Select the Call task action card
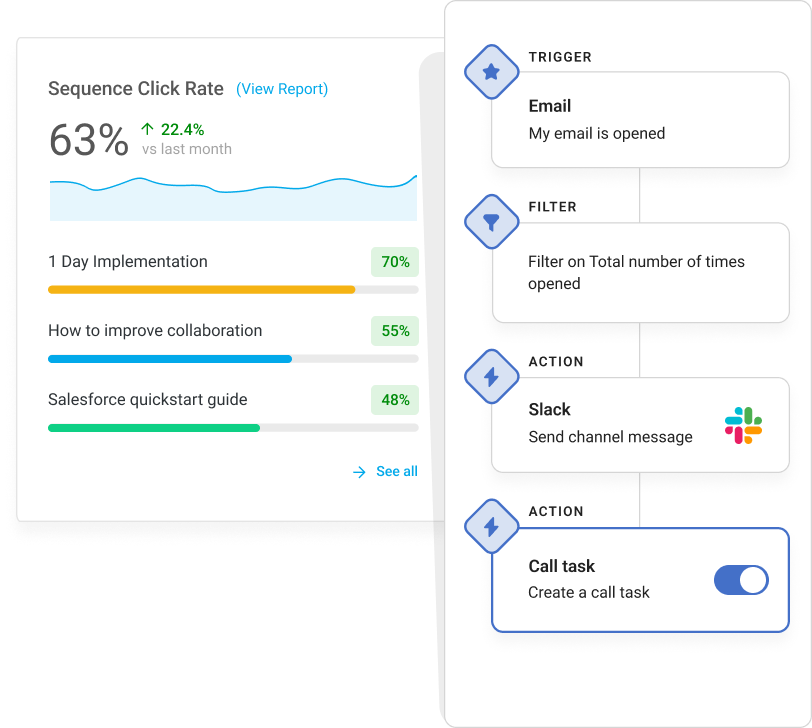 [640, 580]
